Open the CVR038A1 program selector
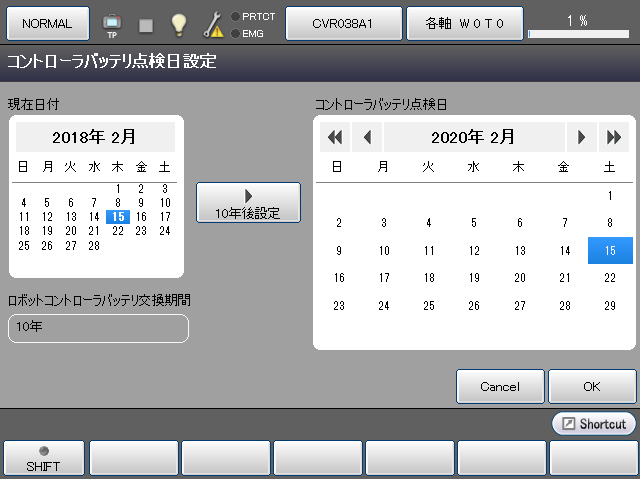 tap(343, 23)
